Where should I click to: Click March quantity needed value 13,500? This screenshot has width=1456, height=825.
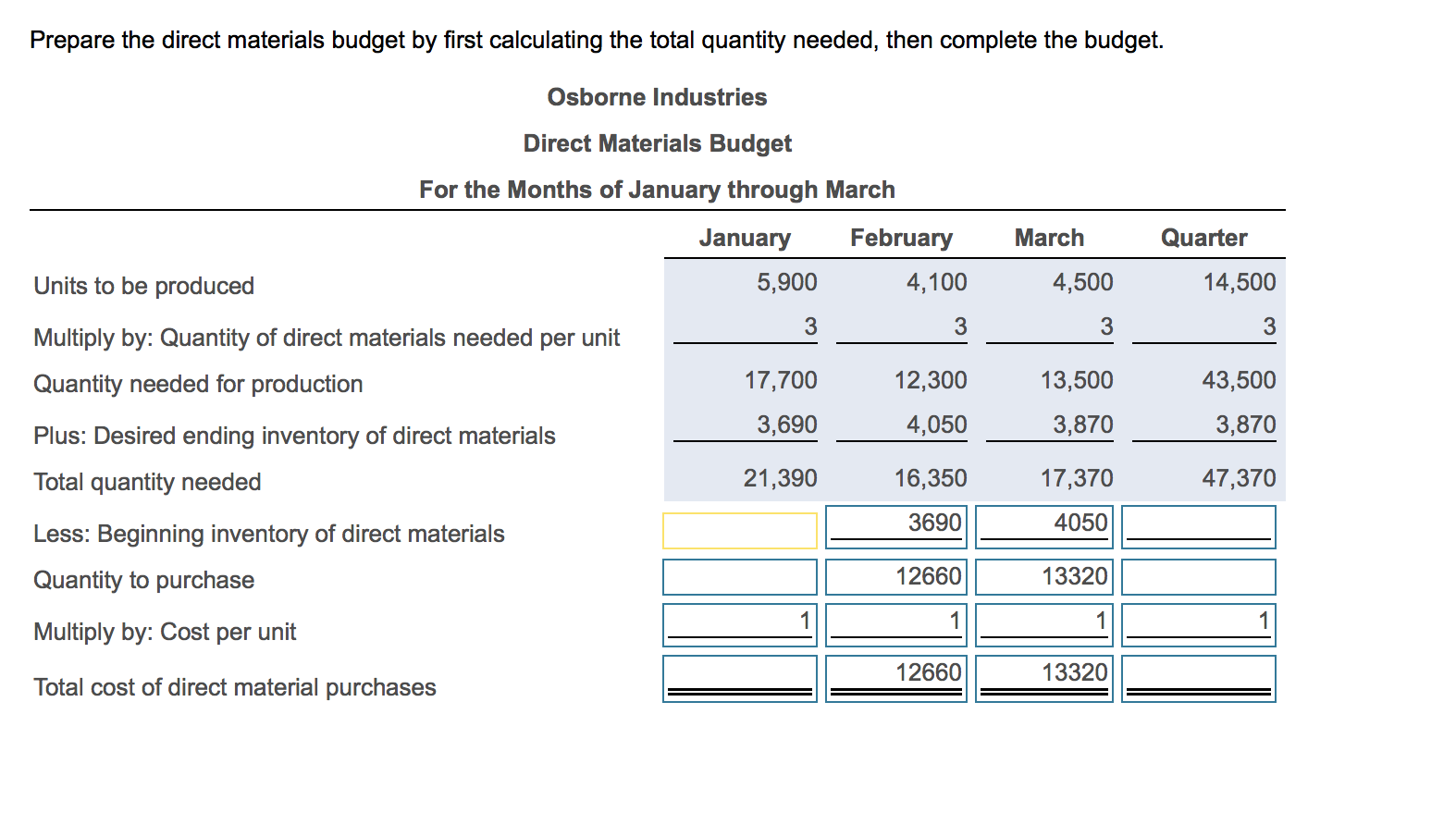[x=1077, y=380]
